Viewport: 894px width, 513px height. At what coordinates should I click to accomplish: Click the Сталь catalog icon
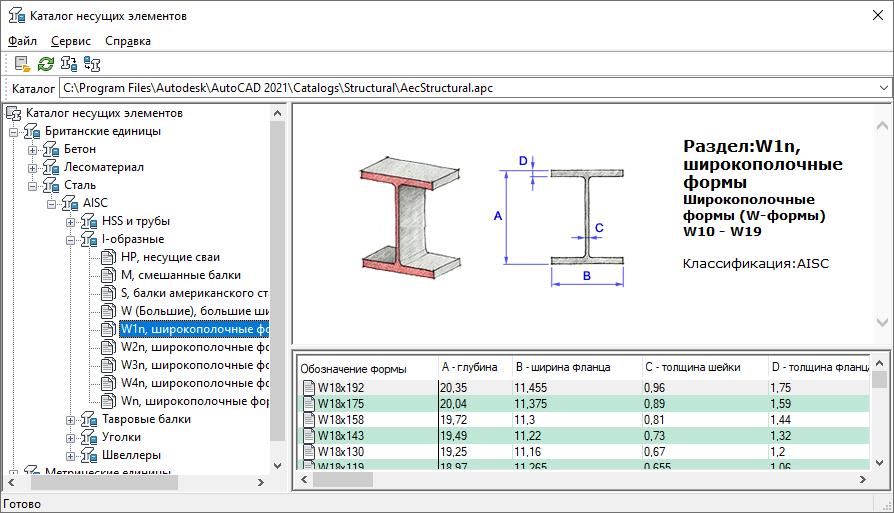(x=51, y=185)
